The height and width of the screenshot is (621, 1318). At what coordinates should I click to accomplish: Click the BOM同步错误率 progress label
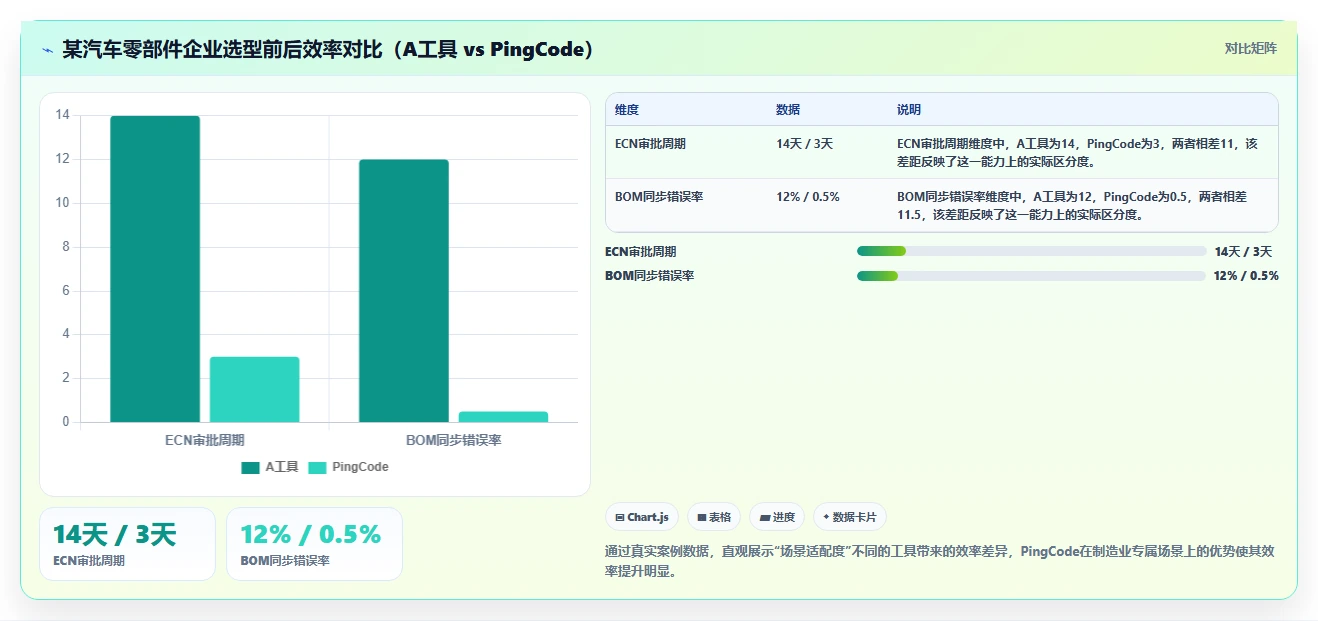pyautogui.click(x=649, y=276)
